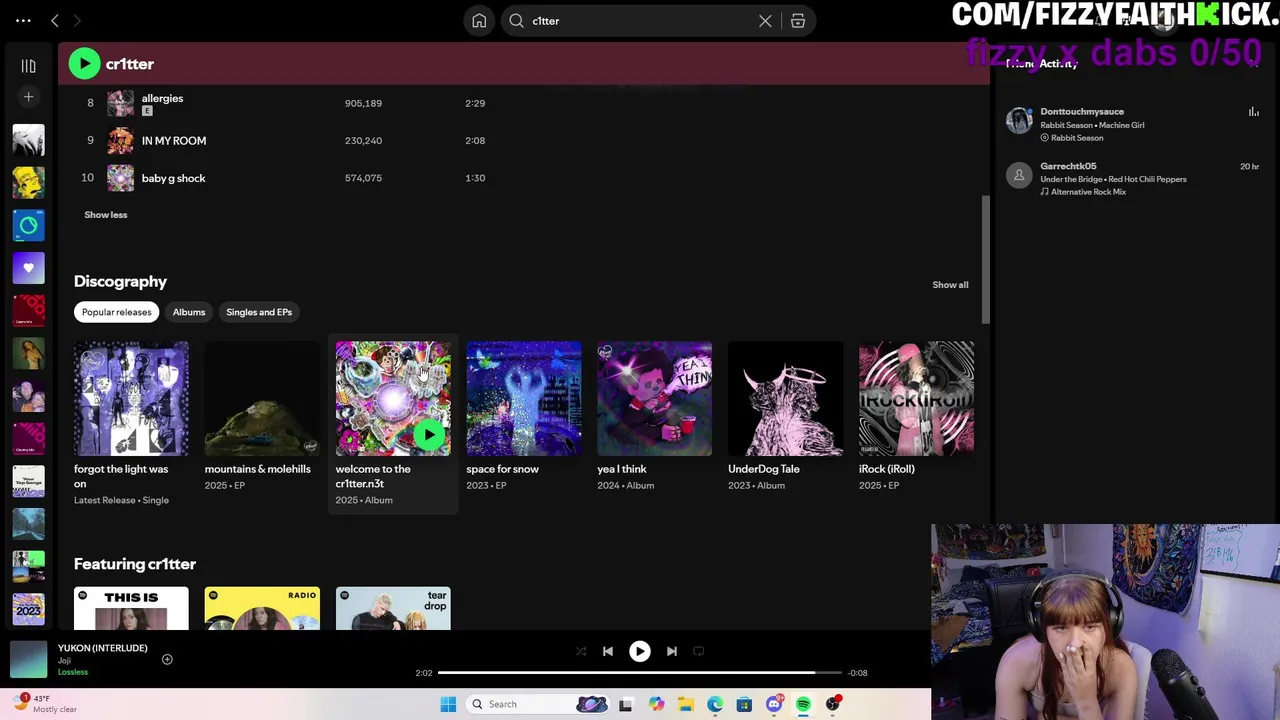The height and width of the screenshot is (720, 1280).
Task: Collapse track list with Show less
Action: click(105, 215)
